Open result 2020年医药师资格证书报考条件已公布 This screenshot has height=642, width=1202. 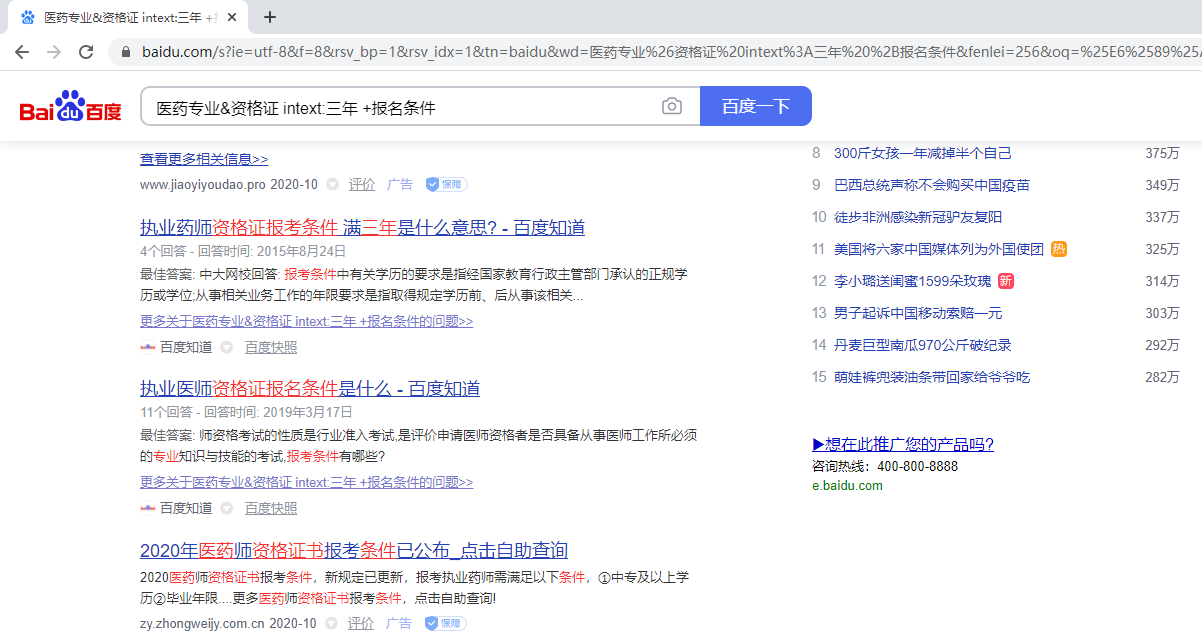[354, 550]
